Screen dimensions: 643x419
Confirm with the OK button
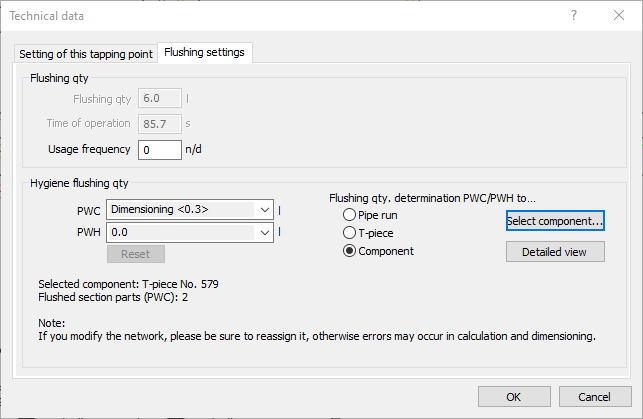514,397
